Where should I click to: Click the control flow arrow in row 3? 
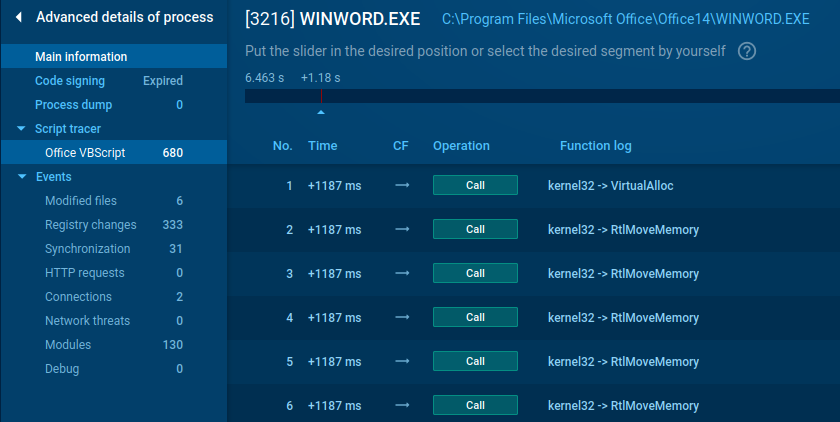point(402,273)
